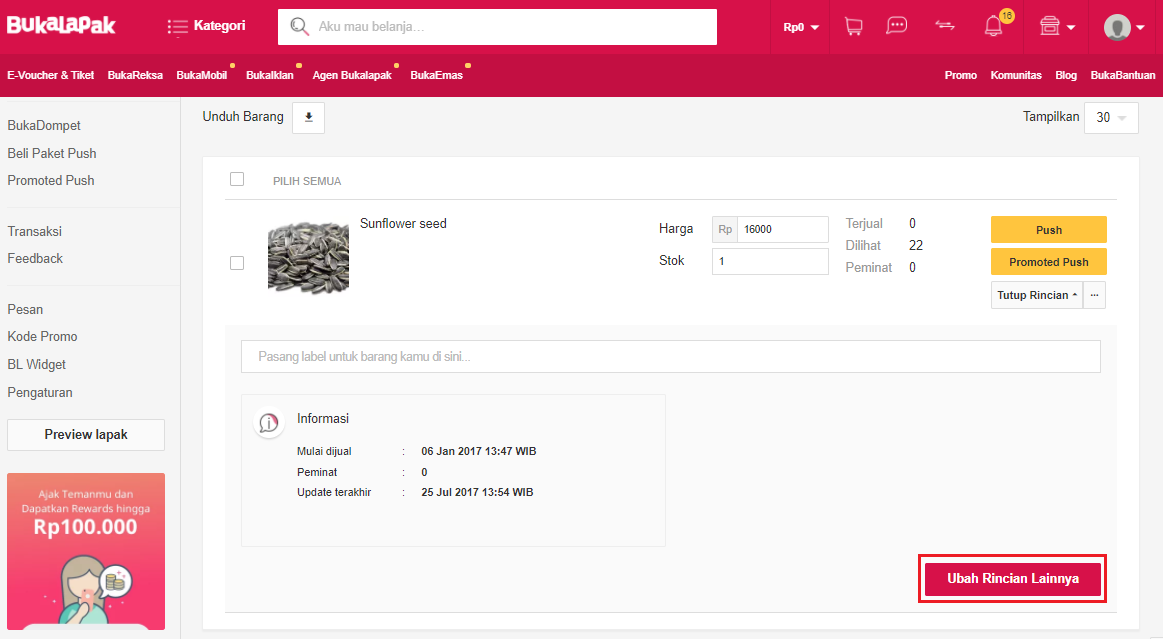Viewport: 1163px width, 639px height.
Task: Open the Tampilkan 30 dropdown
Action: [1111, 118]
